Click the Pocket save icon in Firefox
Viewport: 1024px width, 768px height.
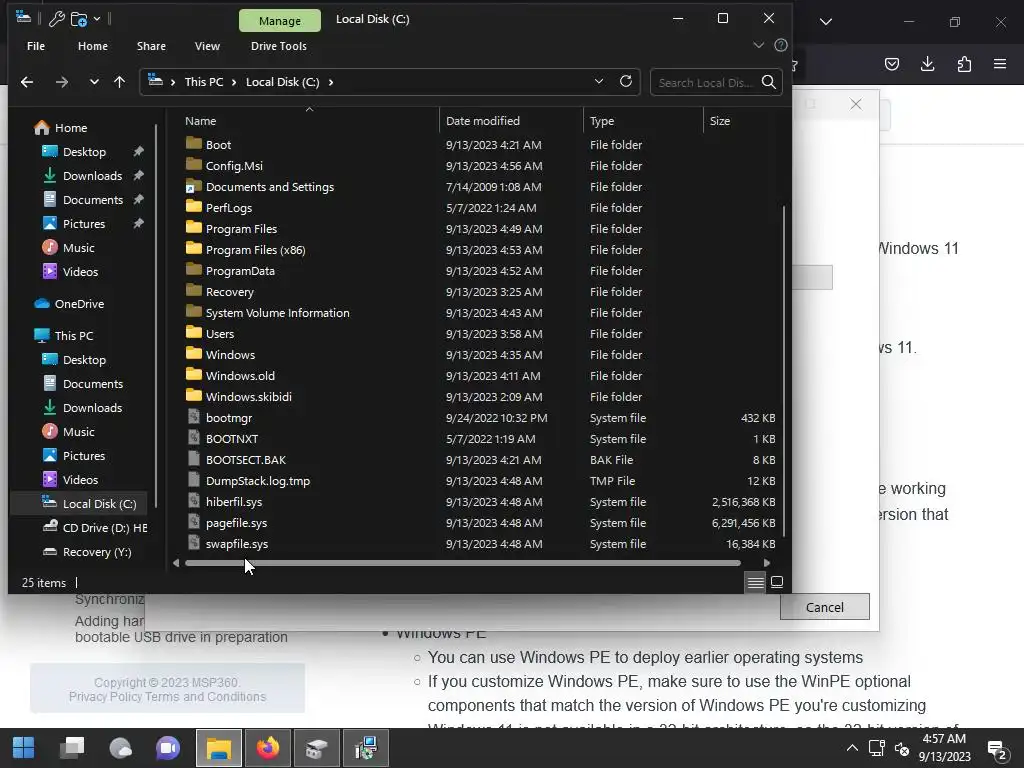pos(891,64)
